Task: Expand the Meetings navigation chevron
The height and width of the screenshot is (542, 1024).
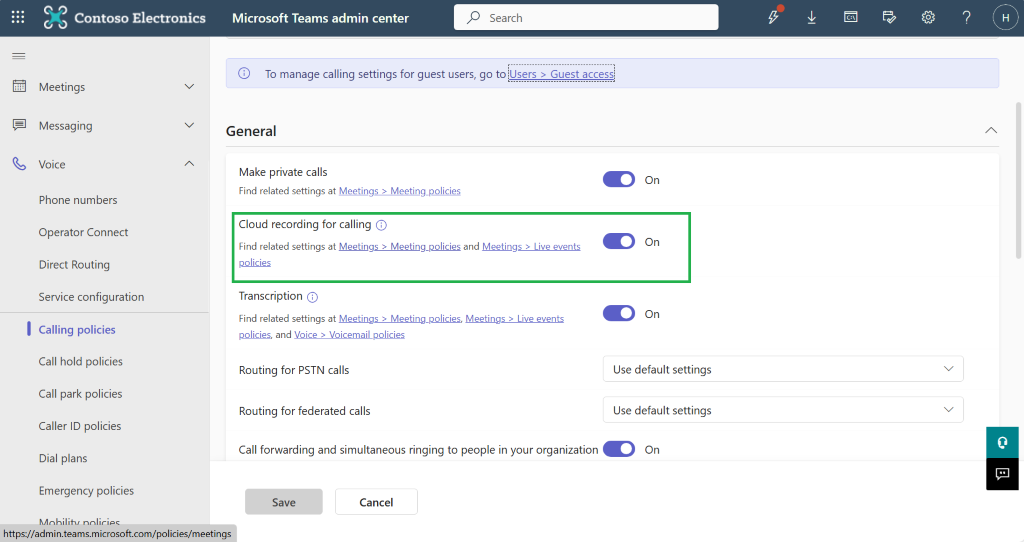Action: 189,86
